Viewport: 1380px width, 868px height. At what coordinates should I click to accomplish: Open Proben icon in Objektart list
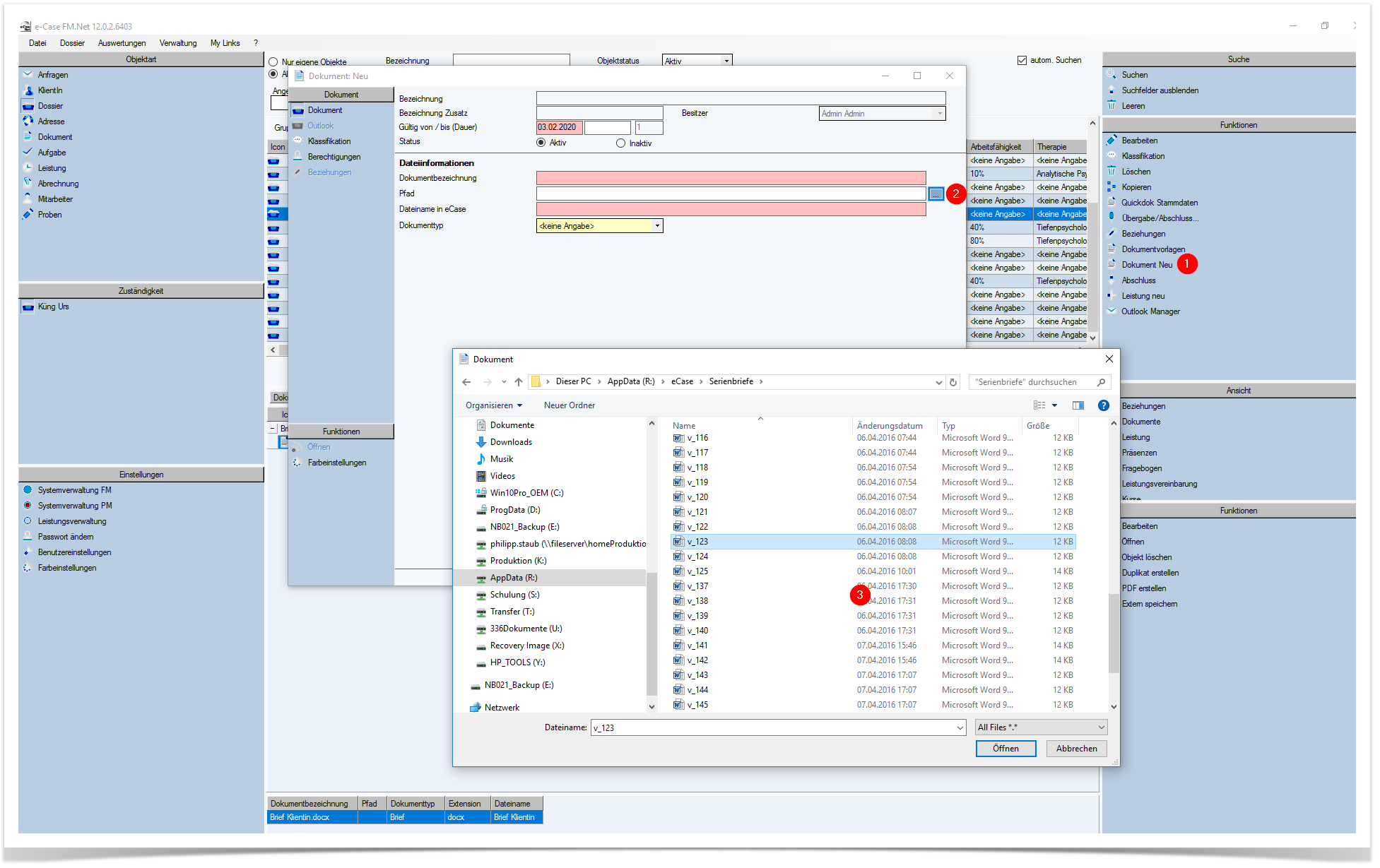tap(28, 214)
